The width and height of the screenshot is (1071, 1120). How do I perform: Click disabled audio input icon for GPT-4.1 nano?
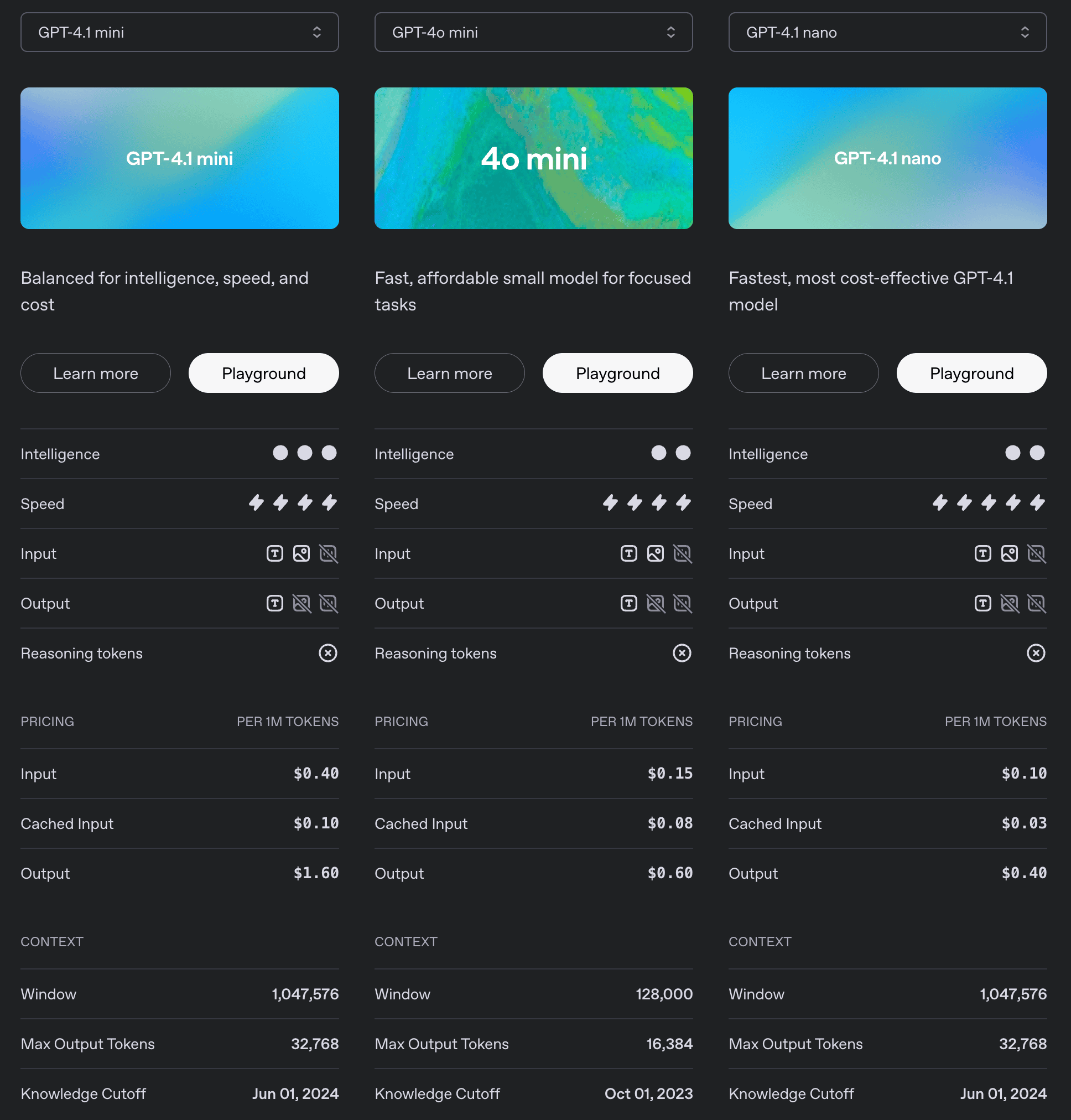tap(1036, 553)
